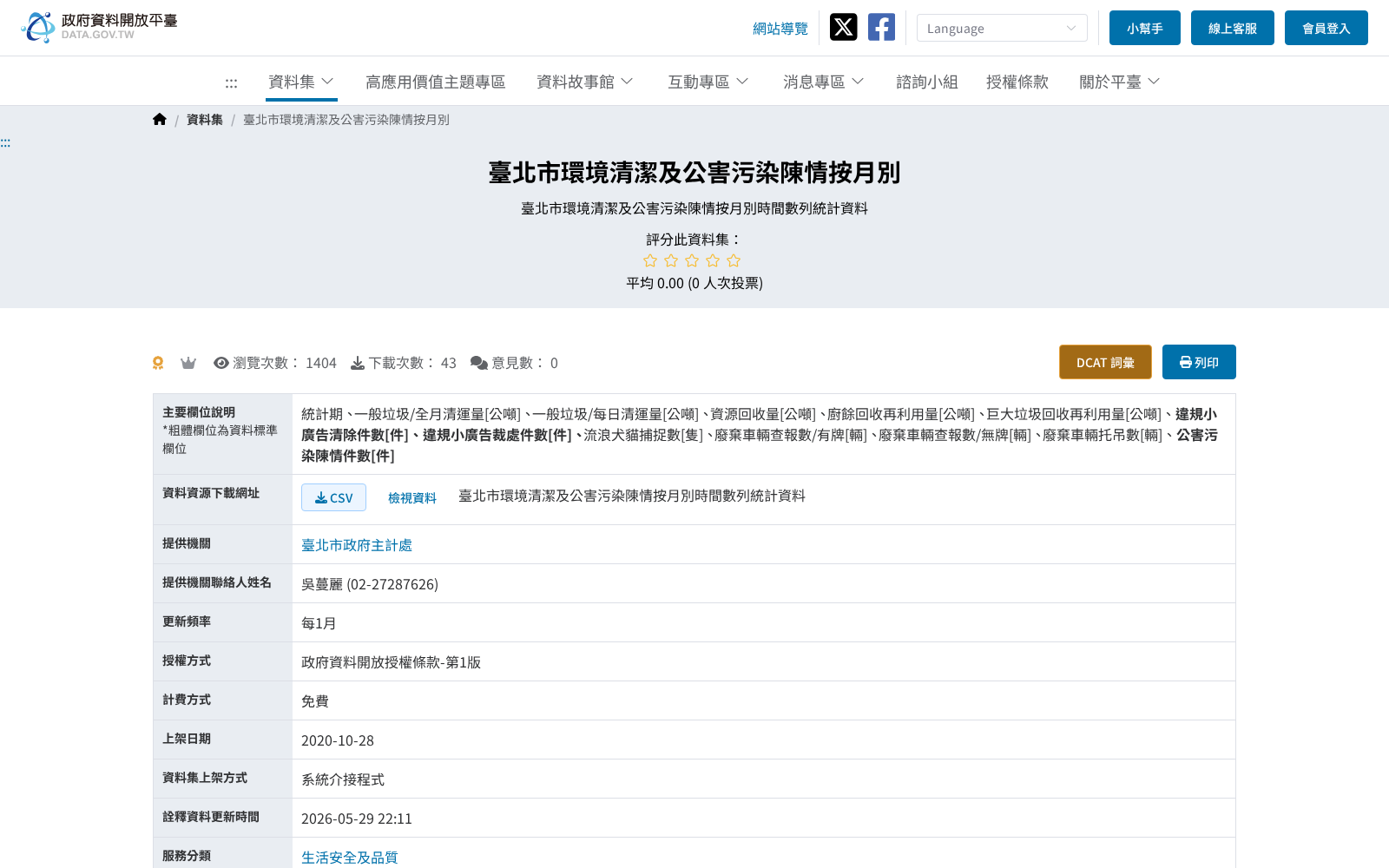The height and width of the screenshot is (868, 1389).
Task: Print the page with 列印 button
Action: [x=1199, y=362]
